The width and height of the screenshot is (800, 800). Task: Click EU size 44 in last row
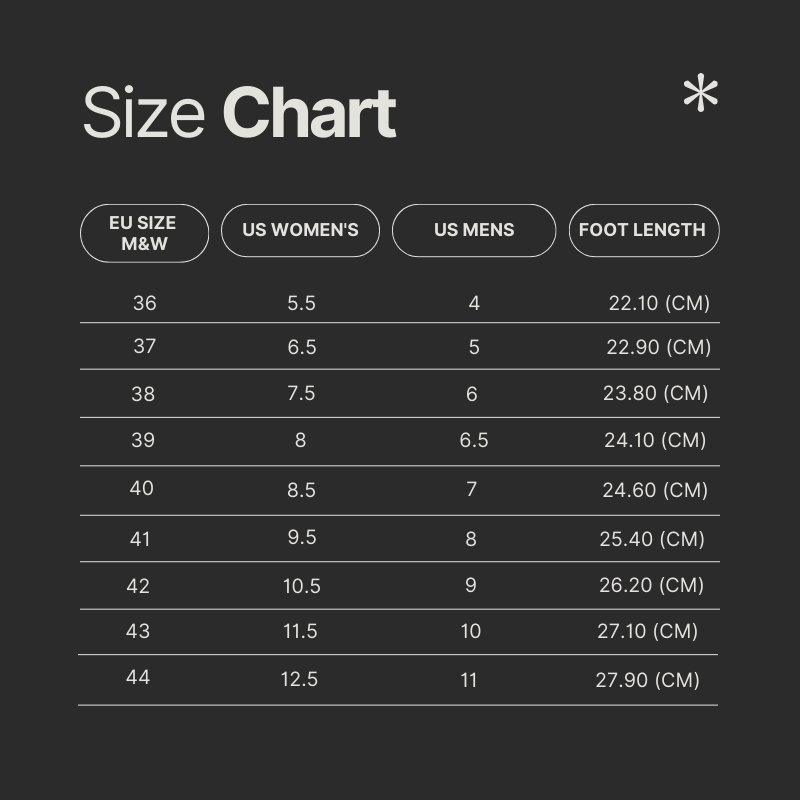click(x=138, y=678)
